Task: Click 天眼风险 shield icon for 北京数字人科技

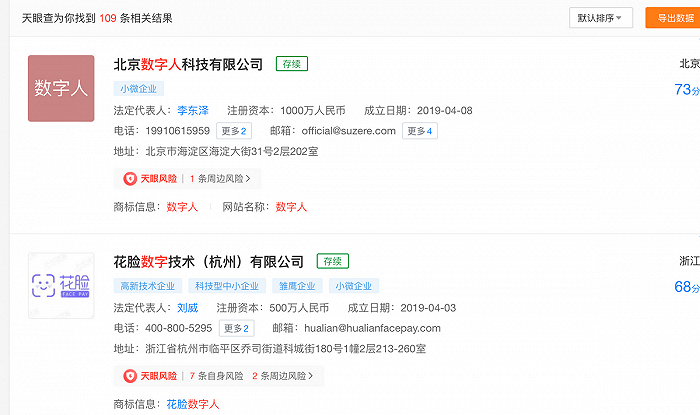Action: click(130, 178)
